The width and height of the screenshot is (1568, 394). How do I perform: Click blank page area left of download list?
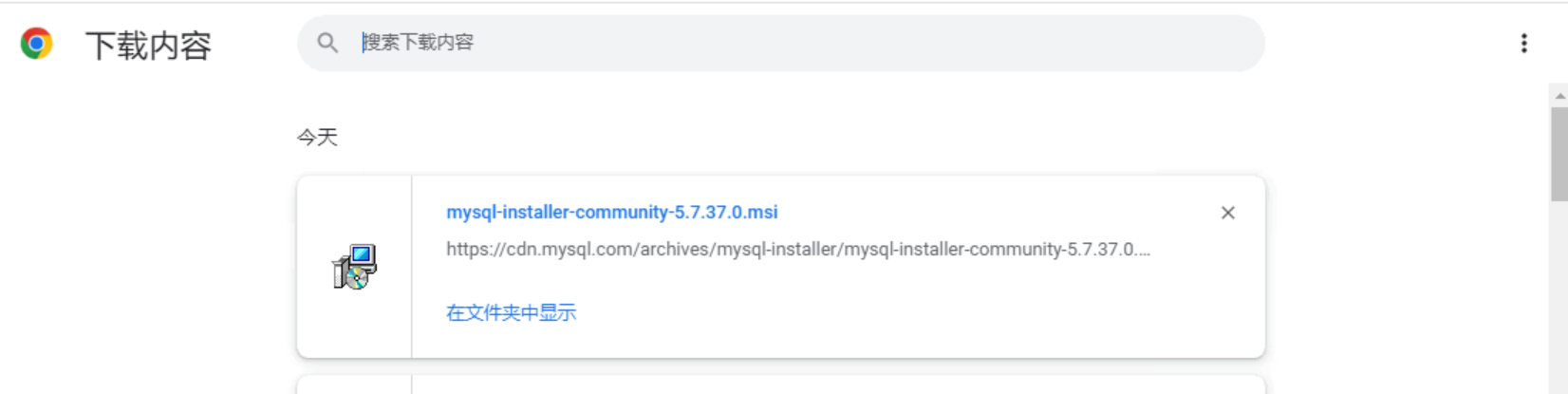tap(142, 266)
